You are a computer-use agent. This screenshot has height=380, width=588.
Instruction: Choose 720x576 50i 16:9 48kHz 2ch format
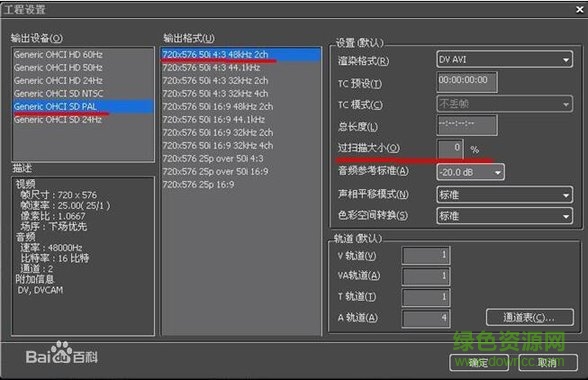[x=241, y=107]
